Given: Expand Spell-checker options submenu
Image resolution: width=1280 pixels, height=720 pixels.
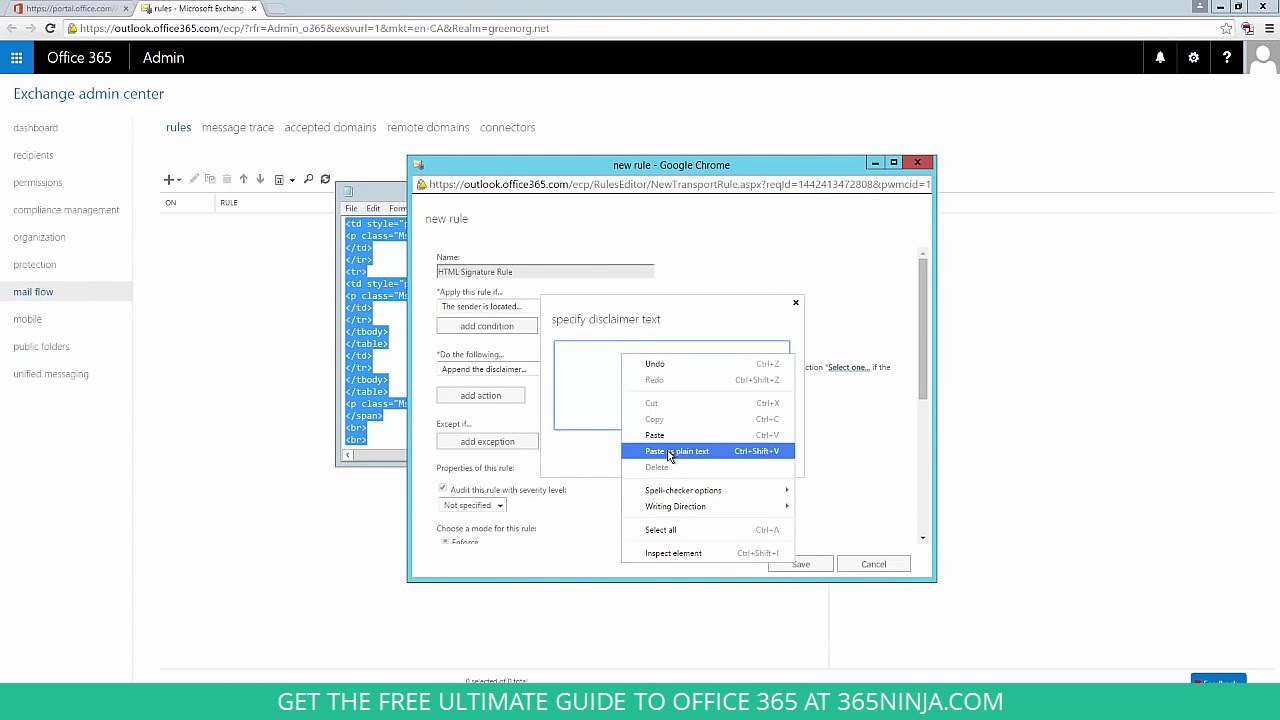Looking at the screenshot, I should [x=707, y=490].
